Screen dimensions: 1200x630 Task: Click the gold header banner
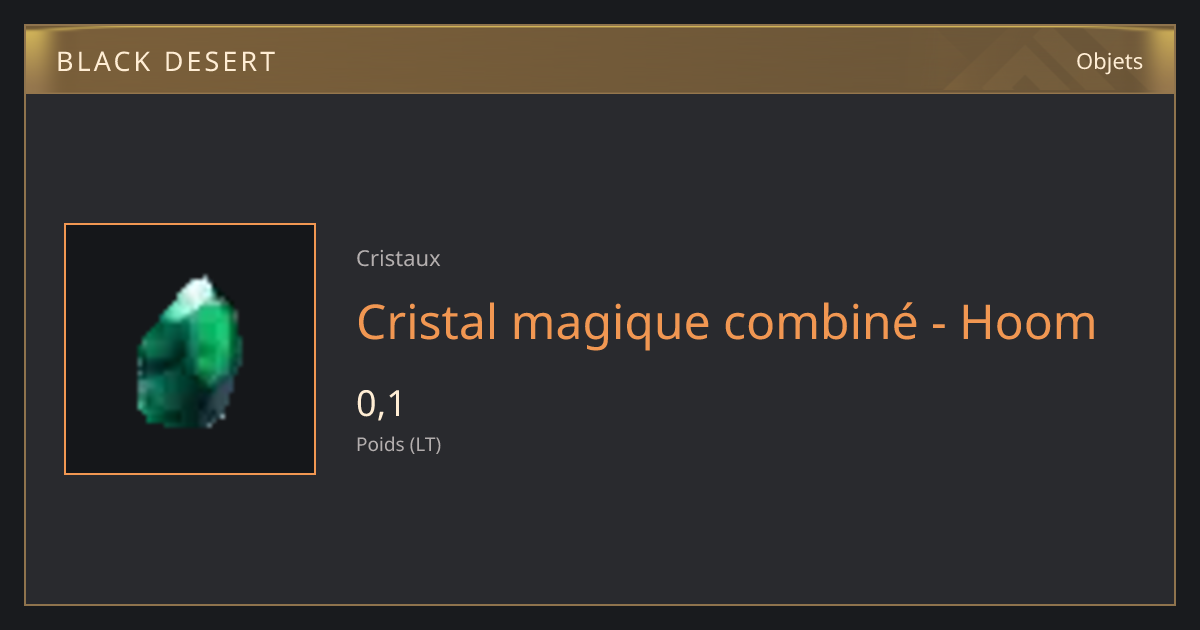600,60
